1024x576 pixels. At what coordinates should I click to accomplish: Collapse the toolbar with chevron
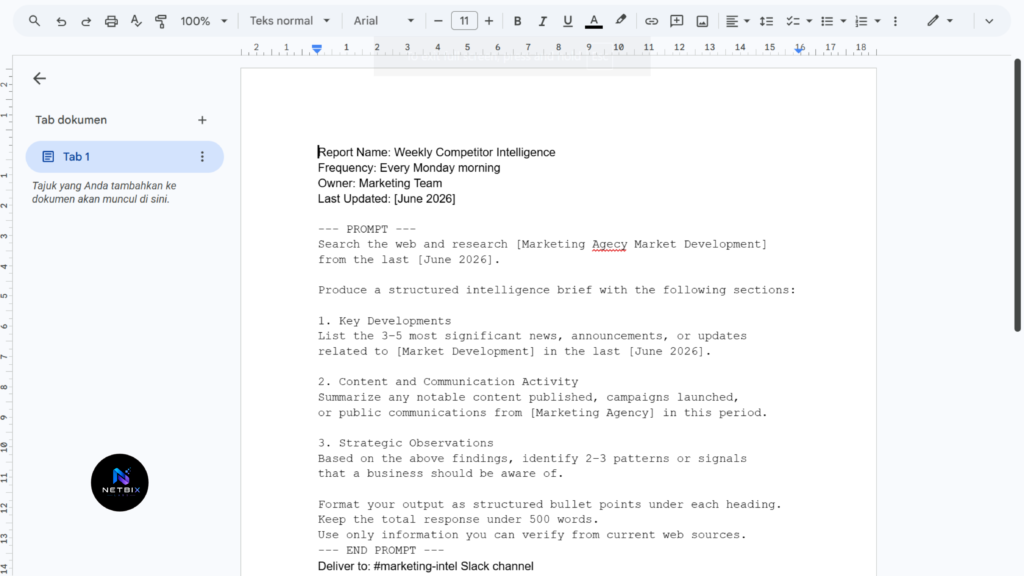click(x=989, y=21)
